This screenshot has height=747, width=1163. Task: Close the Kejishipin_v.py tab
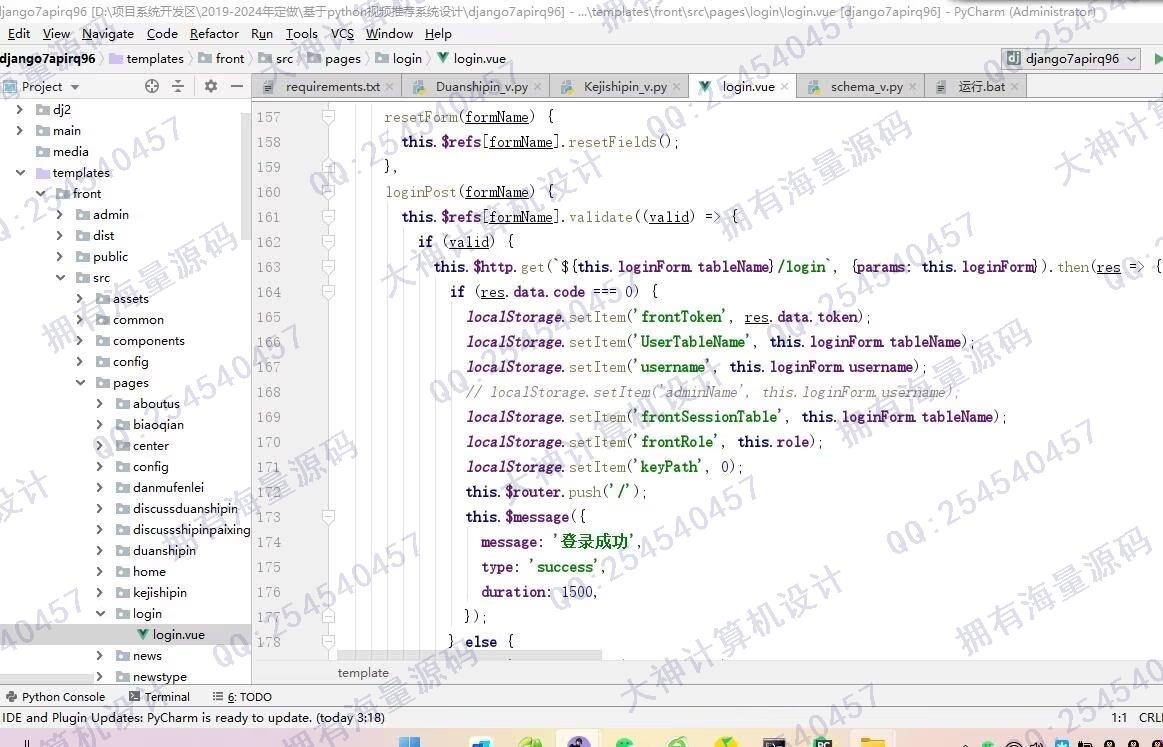coord(676,87)
